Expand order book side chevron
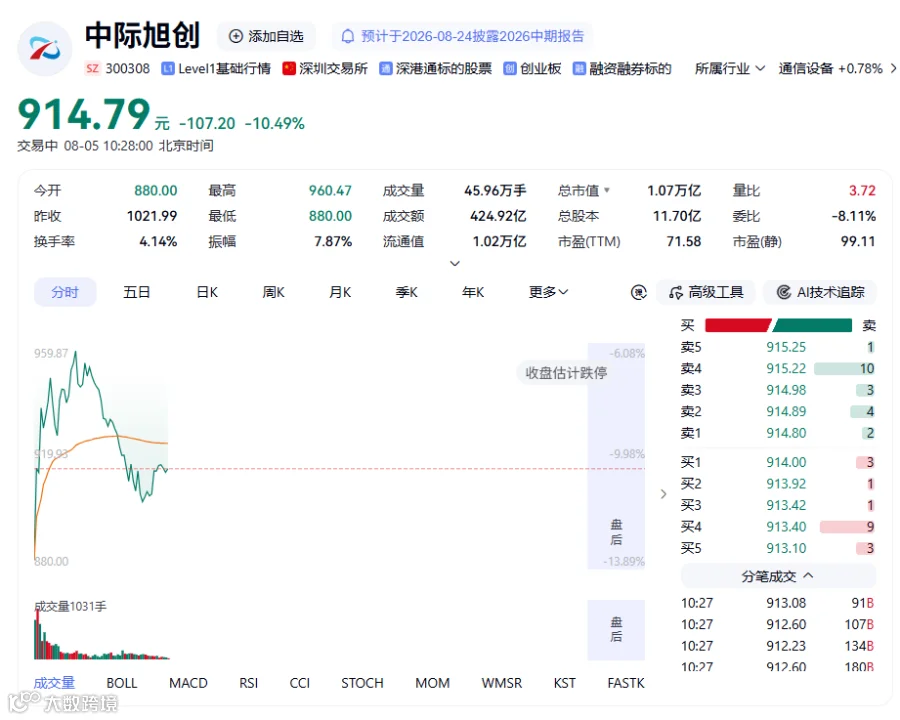 click(664, 494)
